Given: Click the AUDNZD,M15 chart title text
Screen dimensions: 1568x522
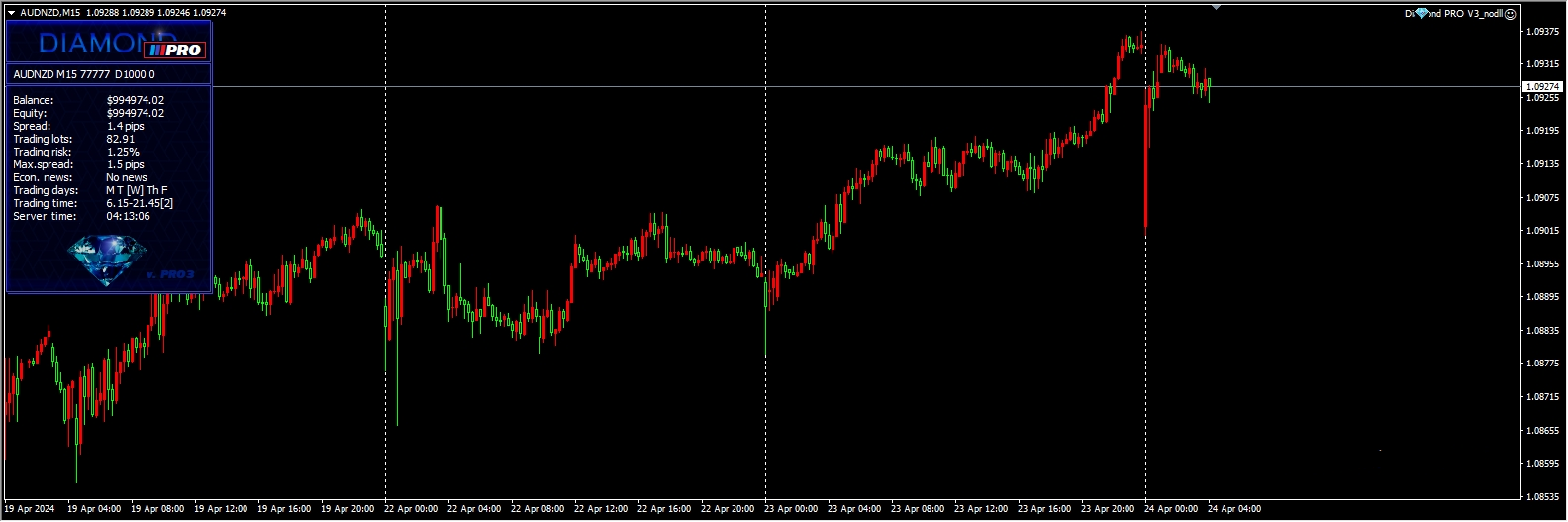Looking at the screenshot, I should click(x=50, y=13).
